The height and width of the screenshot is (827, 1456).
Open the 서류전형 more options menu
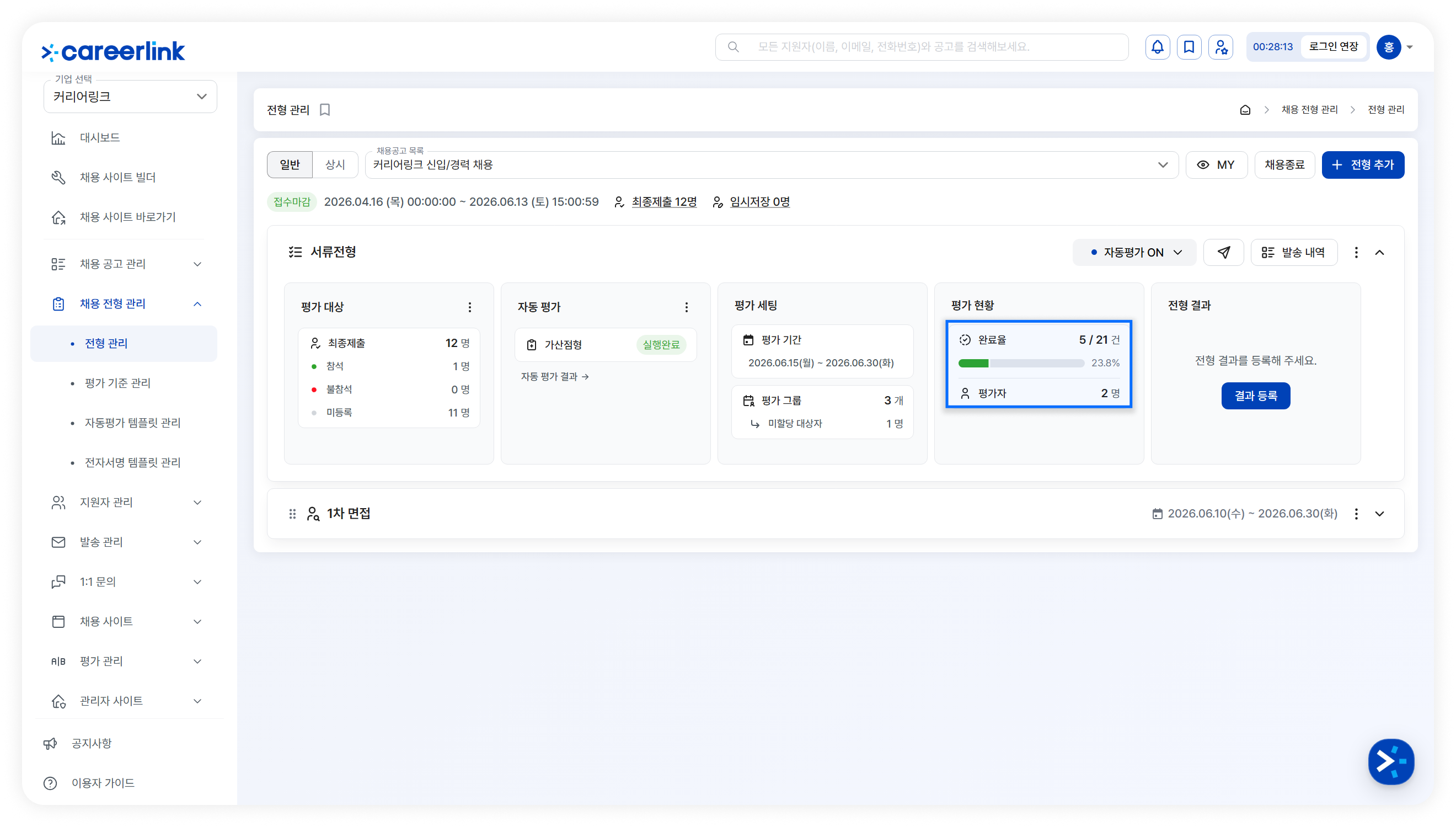coord(1356,252)
